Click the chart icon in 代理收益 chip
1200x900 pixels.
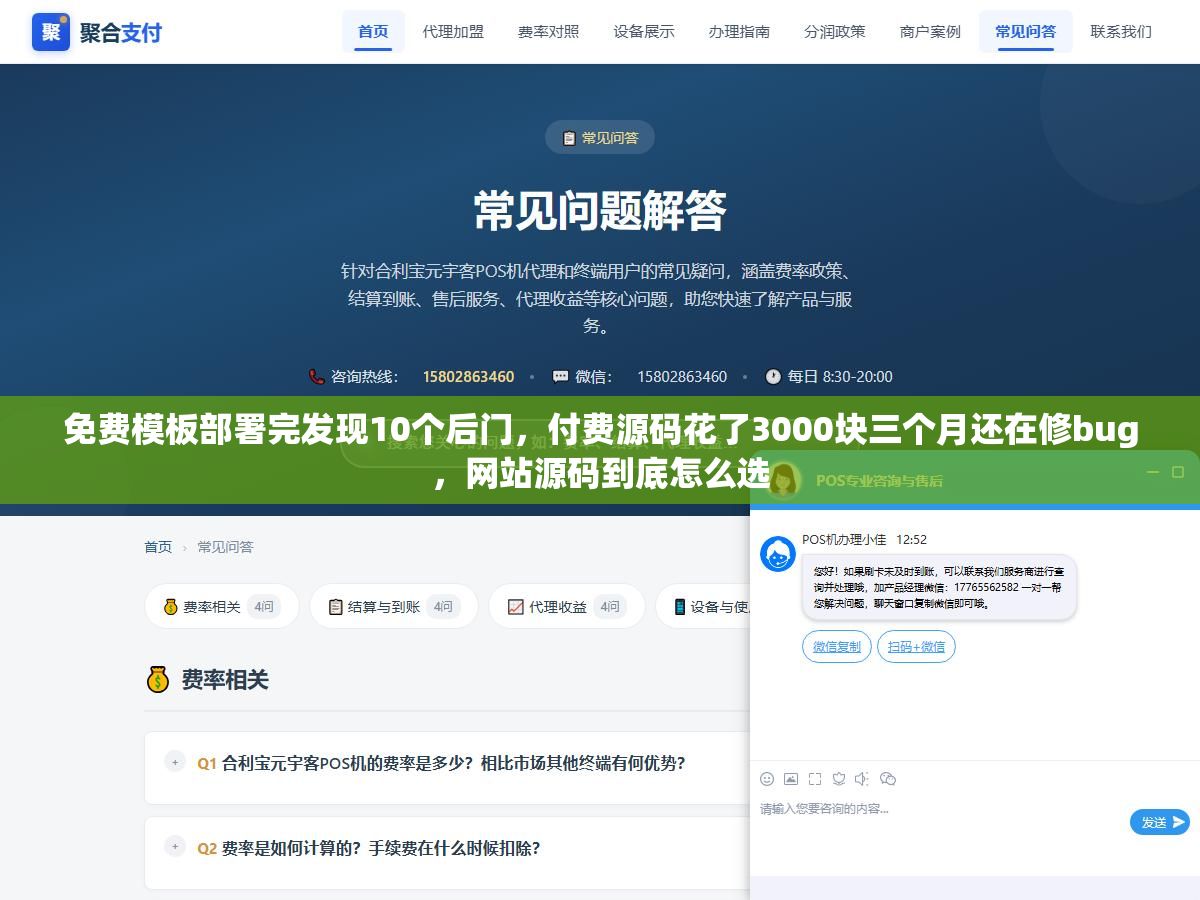(516, 606)
